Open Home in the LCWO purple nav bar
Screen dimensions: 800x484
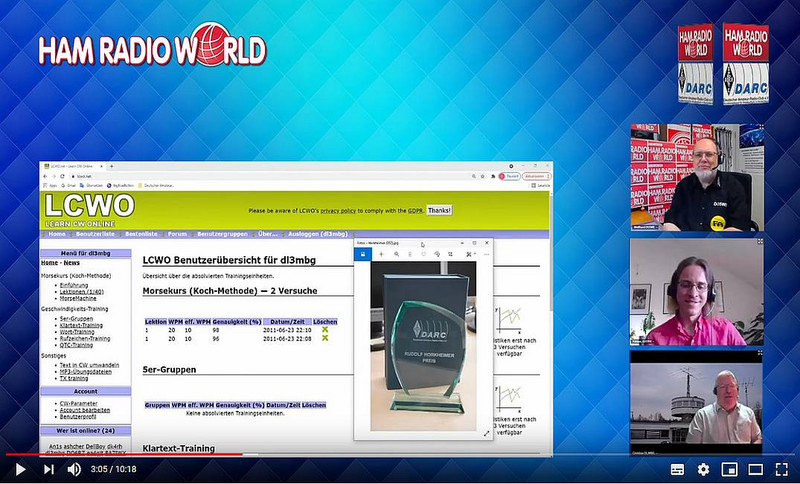pos(57,234)
